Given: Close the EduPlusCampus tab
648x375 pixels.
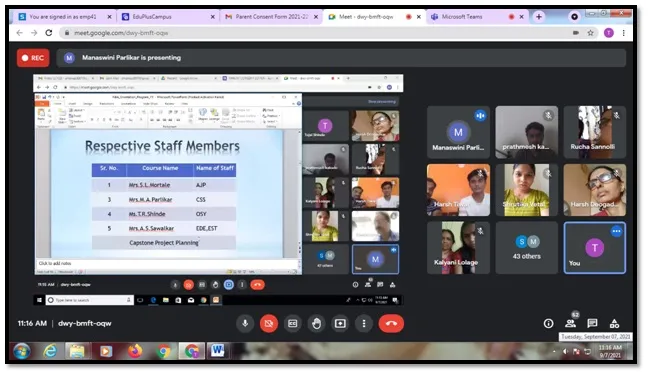Looking at the screenshot, I should (212, 17).
